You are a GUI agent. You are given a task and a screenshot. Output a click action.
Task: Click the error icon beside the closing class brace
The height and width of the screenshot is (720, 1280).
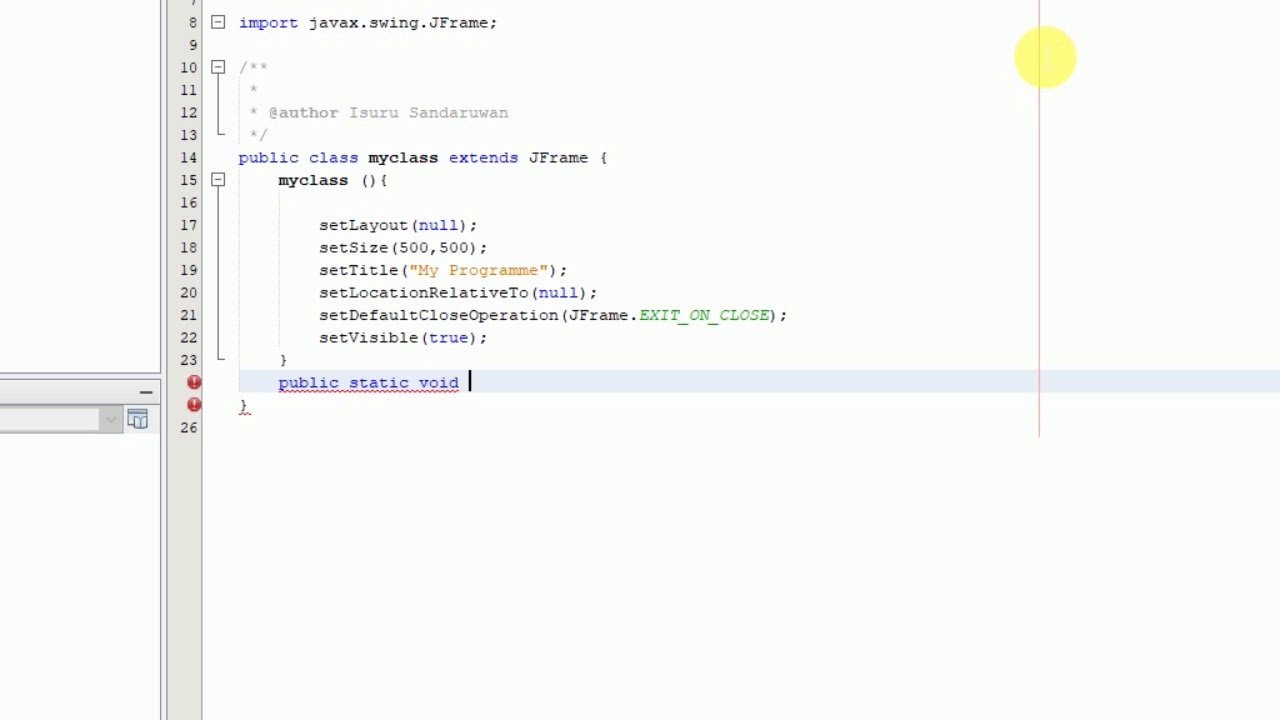pyautogui.click(x=194, y=405)
